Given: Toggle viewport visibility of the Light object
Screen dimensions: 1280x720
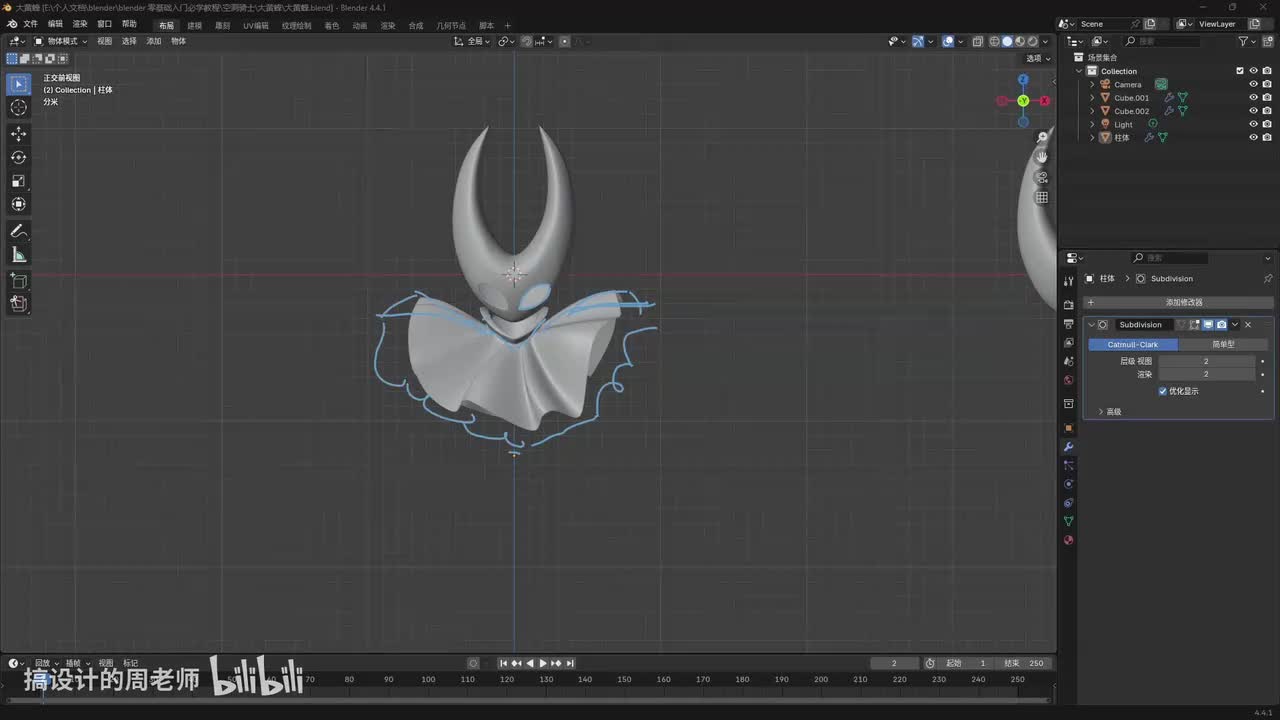Looking at the screenshot, I should tap(1253, 124).
